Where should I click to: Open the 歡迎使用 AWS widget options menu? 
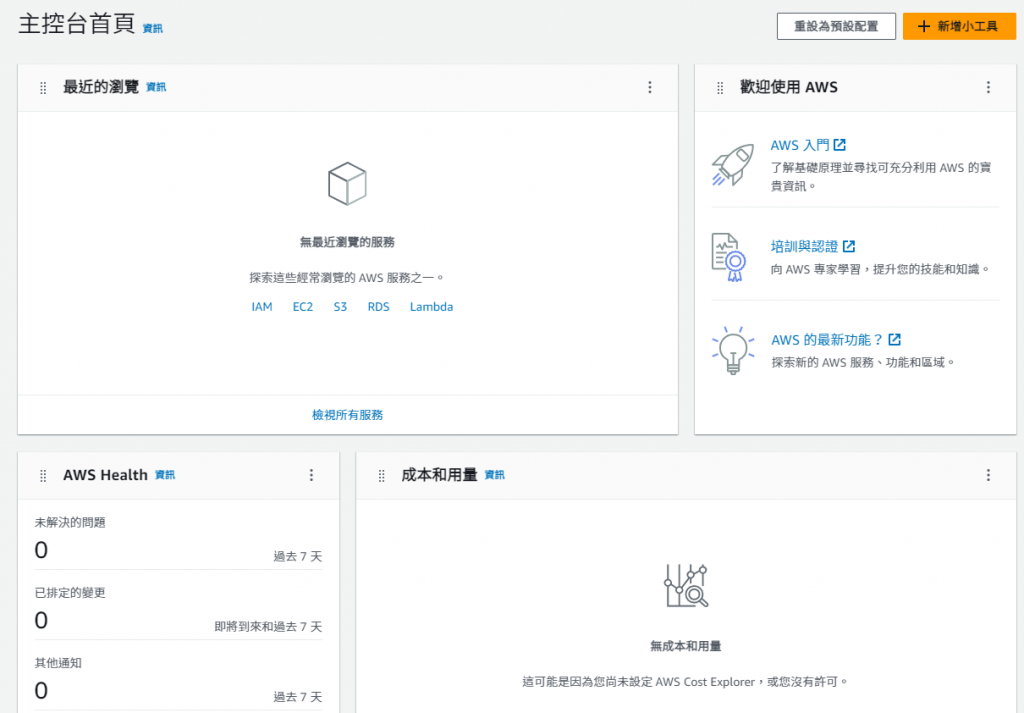click(987, 87)
